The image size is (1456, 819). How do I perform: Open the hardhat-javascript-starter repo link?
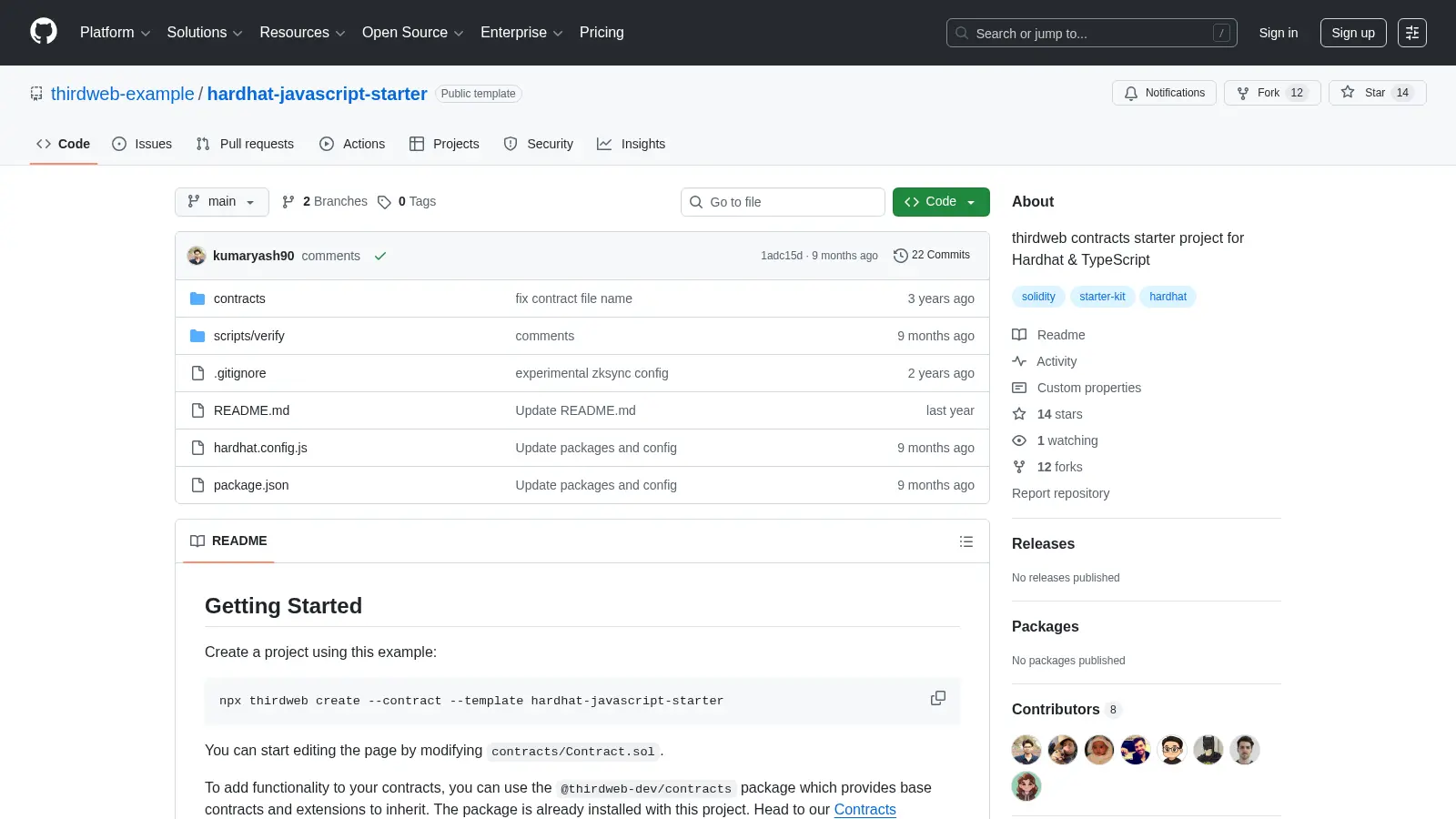(317, 94)
